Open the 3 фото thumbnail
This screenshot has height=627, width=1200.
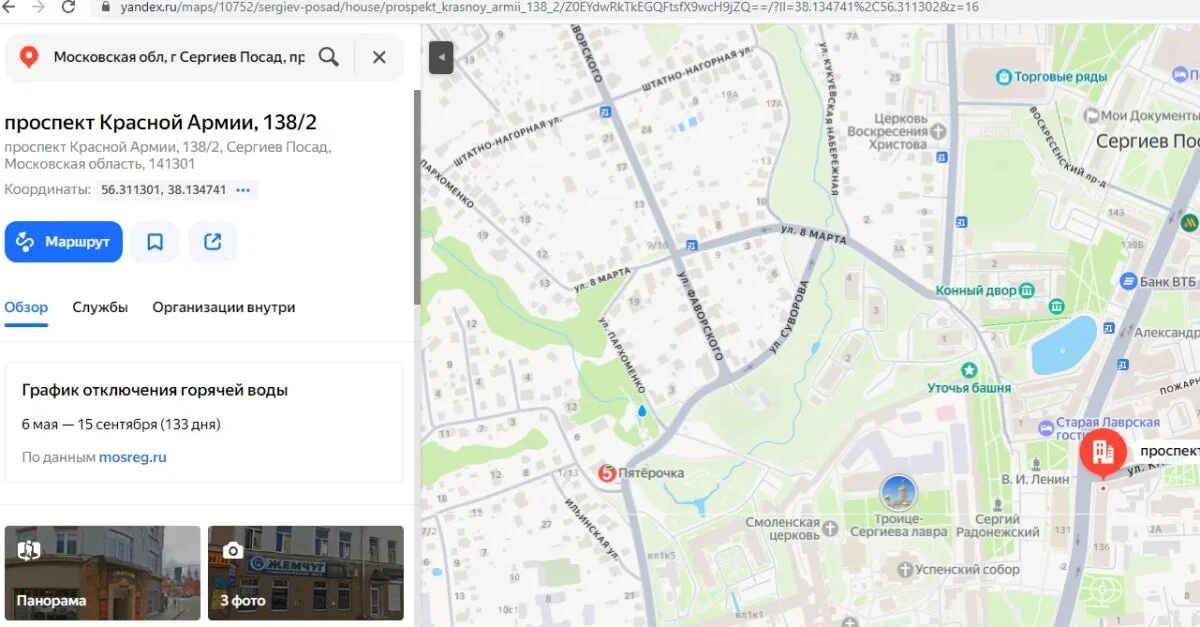306,573
